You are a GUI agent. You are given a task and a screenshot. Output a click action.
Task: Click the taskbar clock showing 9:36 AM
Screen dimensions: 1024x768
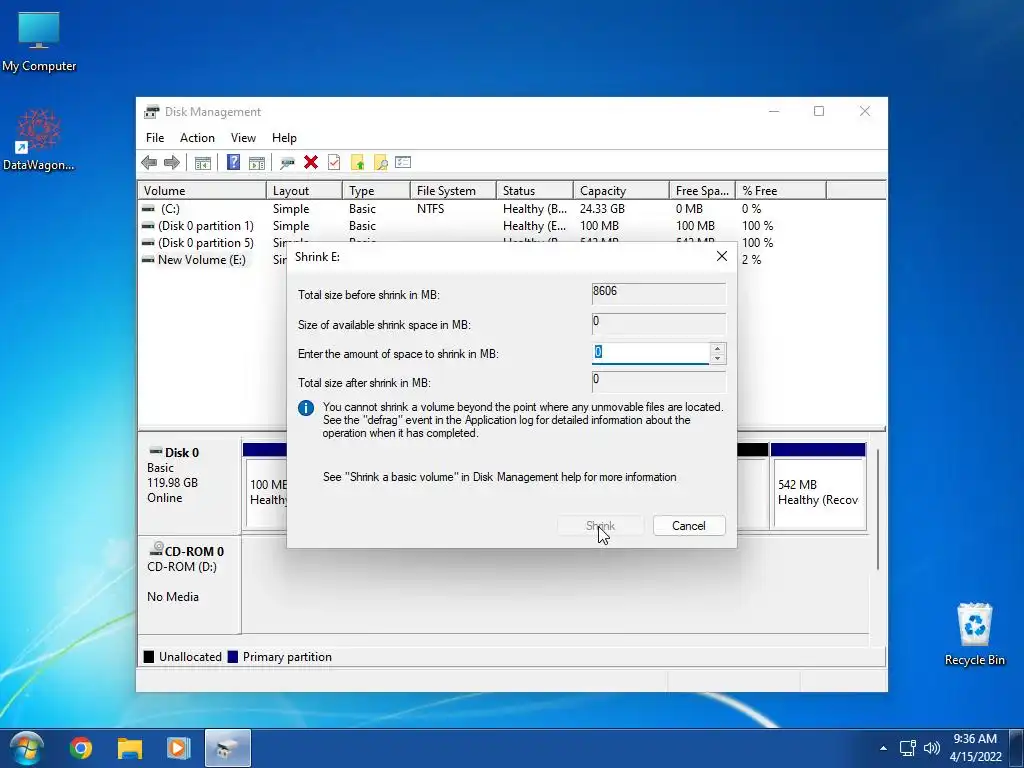975,748
